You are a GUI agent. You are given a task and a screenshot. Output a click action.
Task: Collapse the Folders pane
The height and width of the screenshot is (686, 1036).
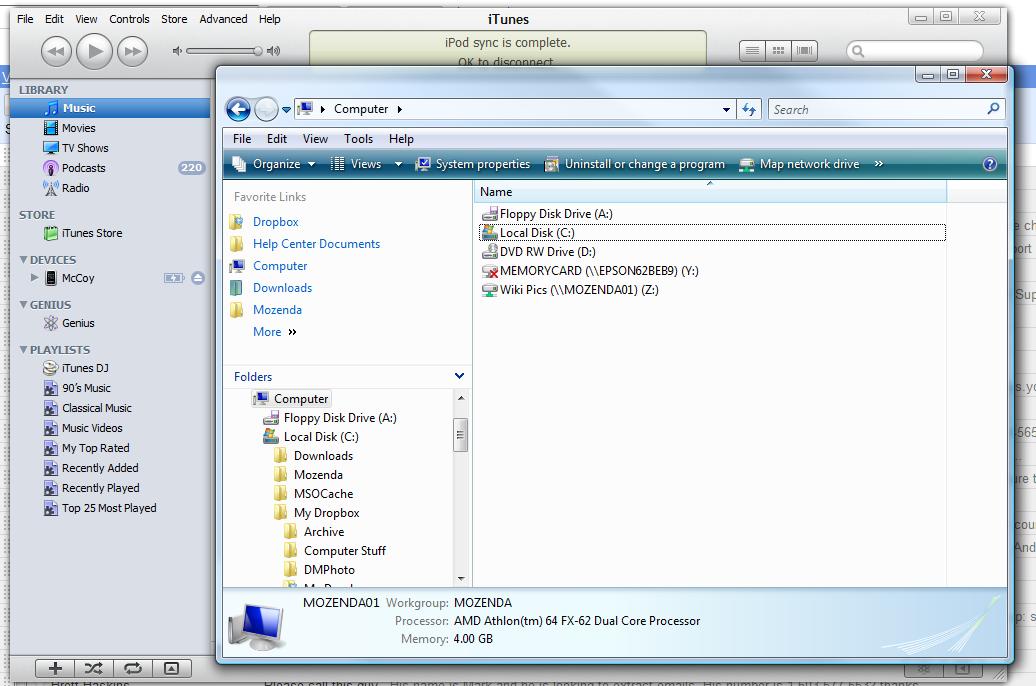pyautogui.click(x=459, y=376)
